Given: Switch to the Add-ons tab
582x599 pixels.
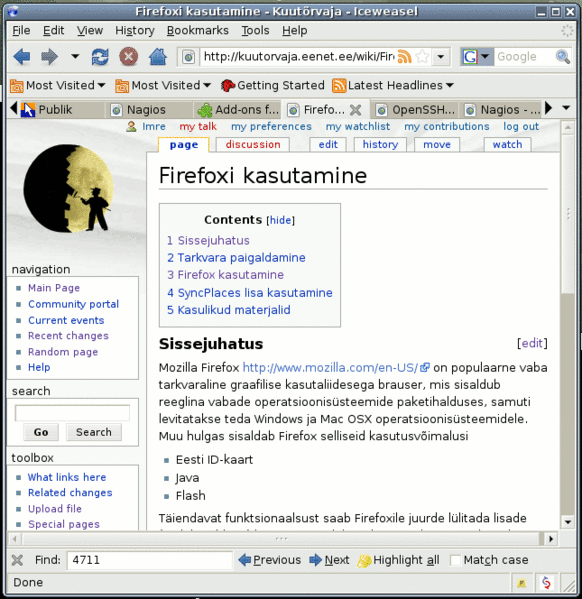Looking at the screenshot, I should click(237, 110).
